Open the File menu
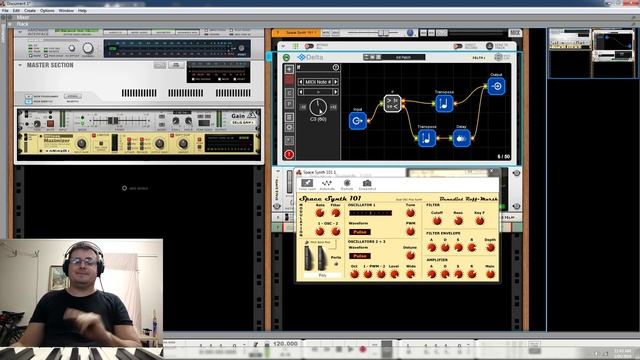The height and width of the screenshot is (360, 640). [5, 11]
